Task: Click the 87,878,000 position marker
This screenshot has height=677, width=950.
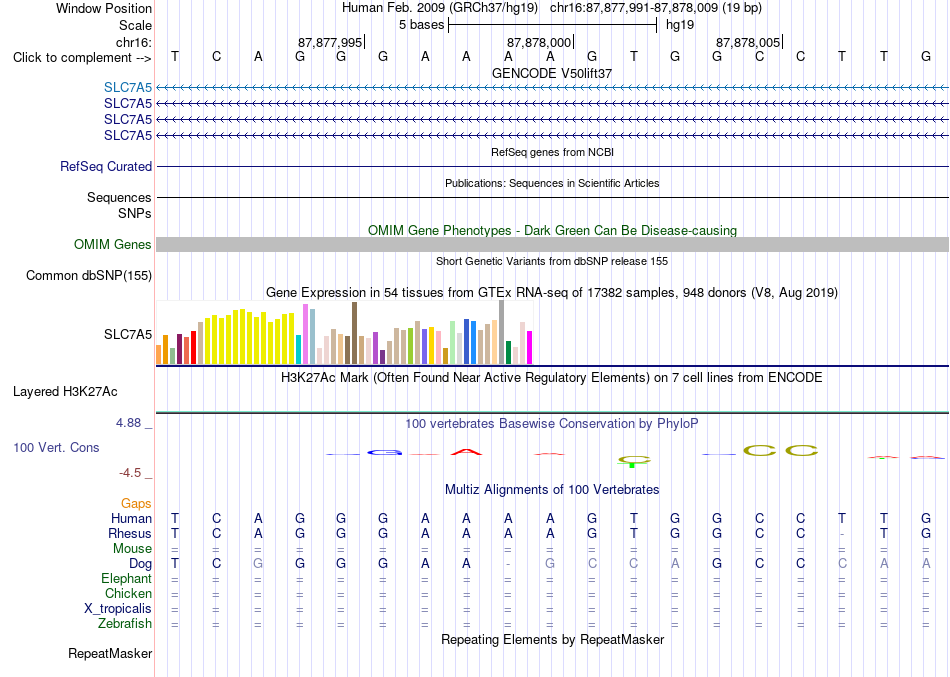Action: tap(539, 42)
